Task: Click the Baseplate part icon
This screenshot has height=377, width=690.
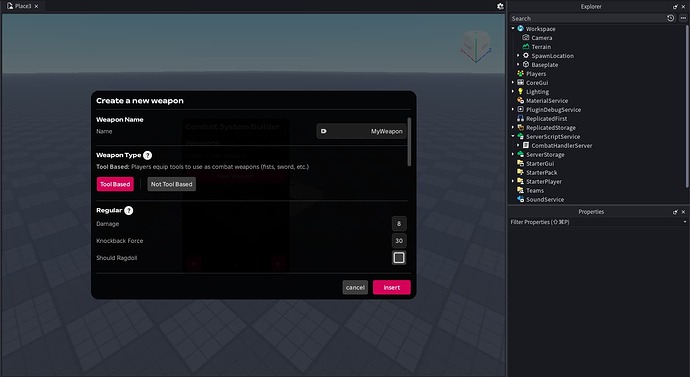Action: pos(526,65)
